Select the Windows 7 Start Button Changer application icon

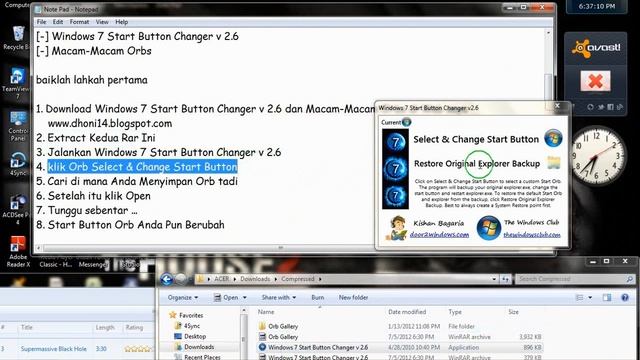click(262, 347)
